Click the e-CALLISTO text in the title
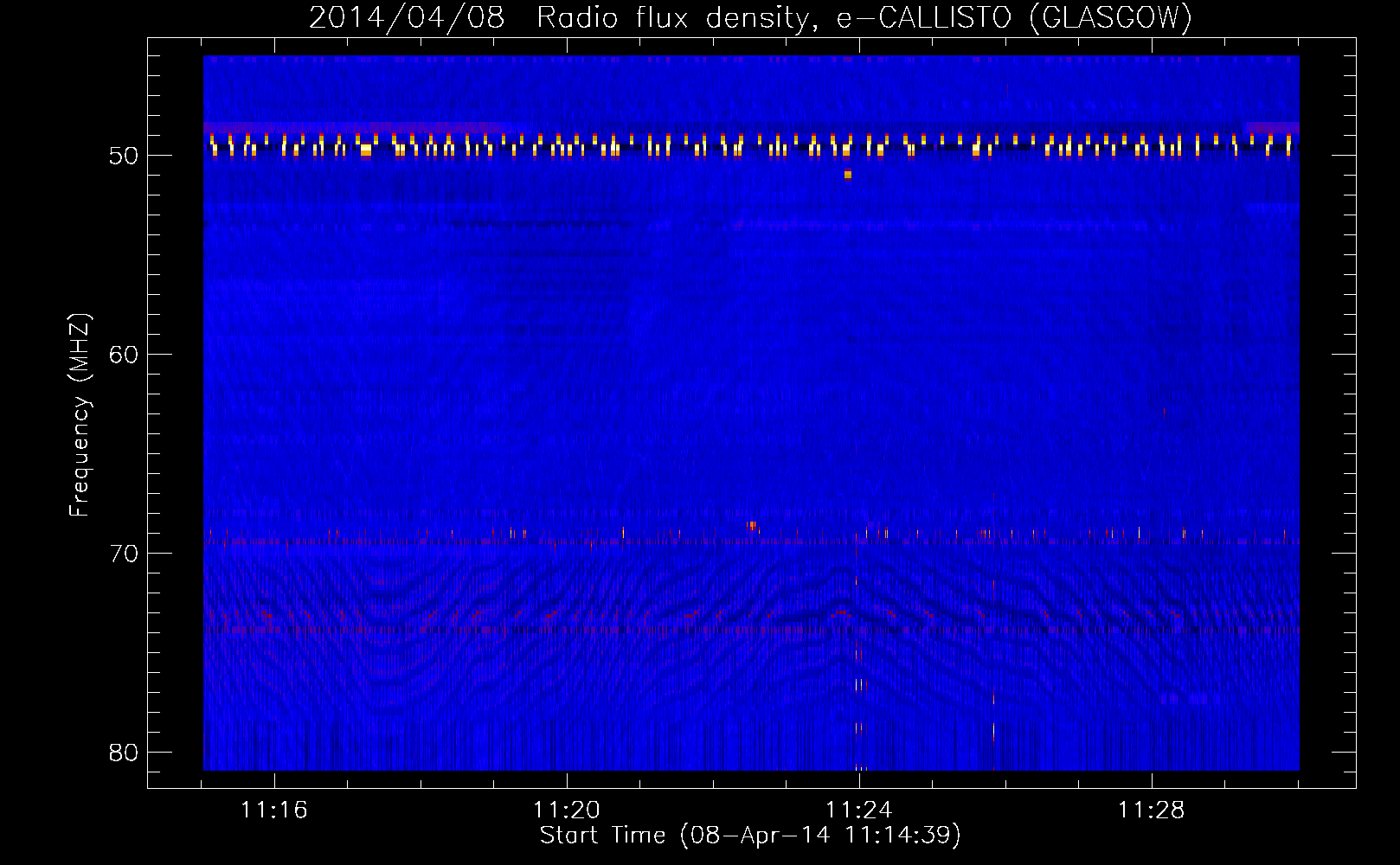1400x865 pixels. click(923, 18)
